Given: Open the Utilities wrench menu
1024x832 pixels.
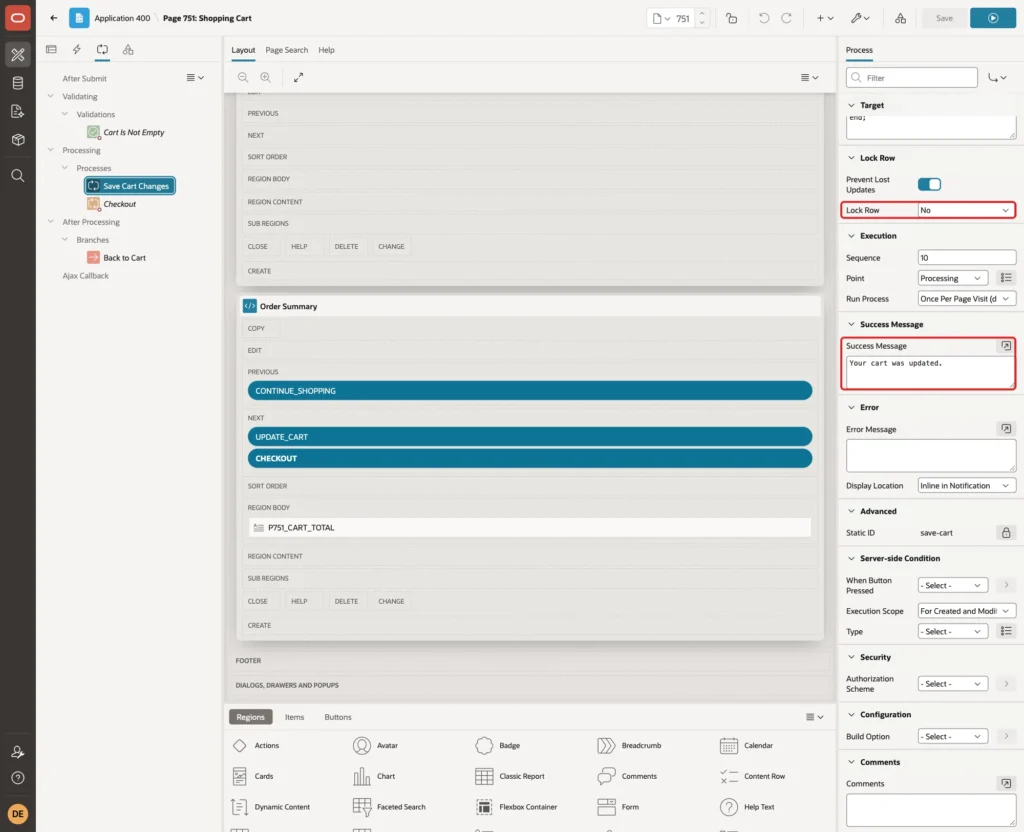Looking at the screenshot, I should [x=859, y=18].
